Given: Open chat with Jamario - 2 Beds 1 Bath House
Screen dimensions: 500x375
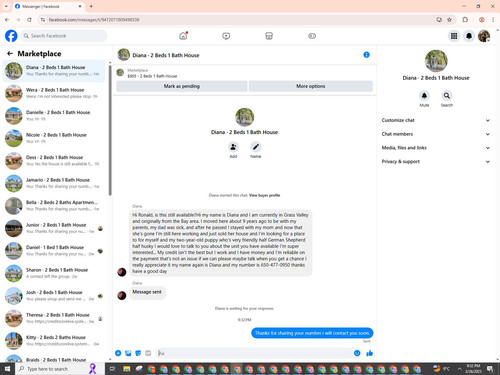Looking at the screenshot, I should pos(54,183).
